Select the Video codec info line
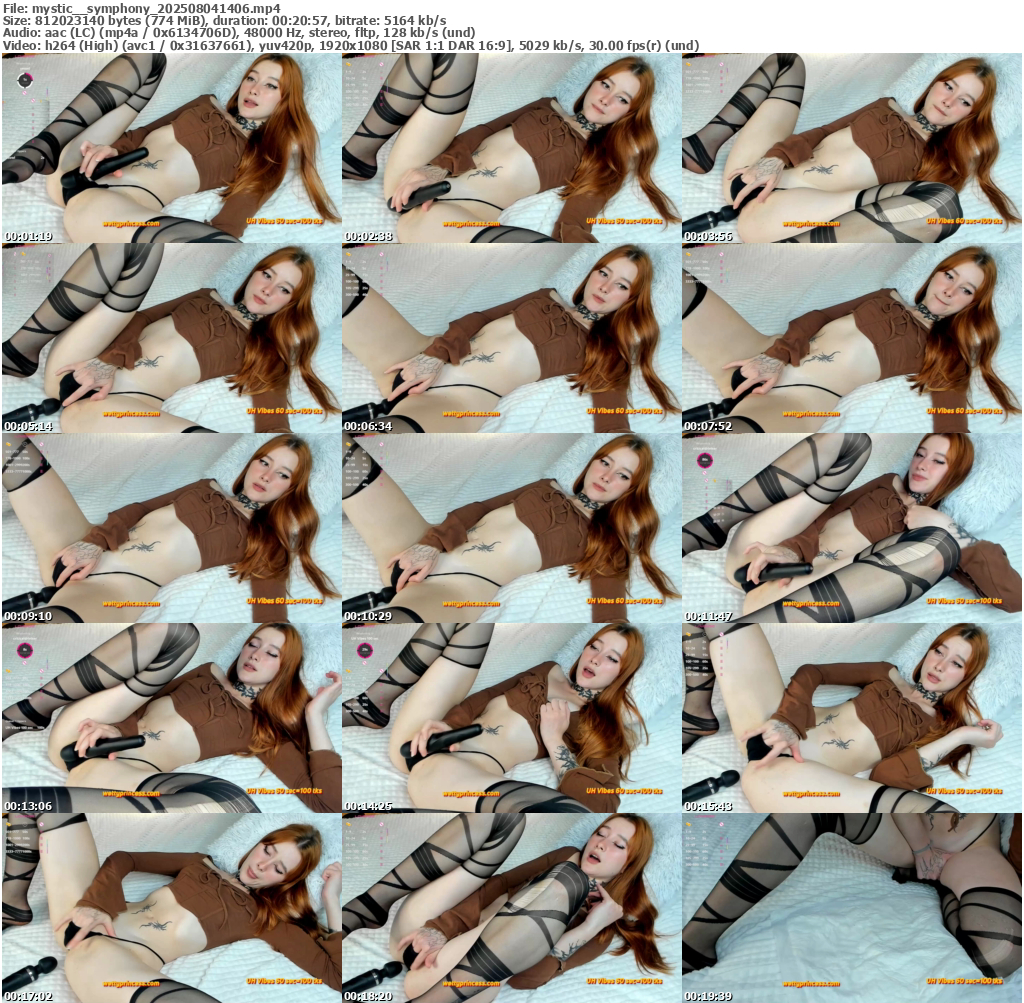Viewport: 1024px width, 1003px height. point(350,45)
